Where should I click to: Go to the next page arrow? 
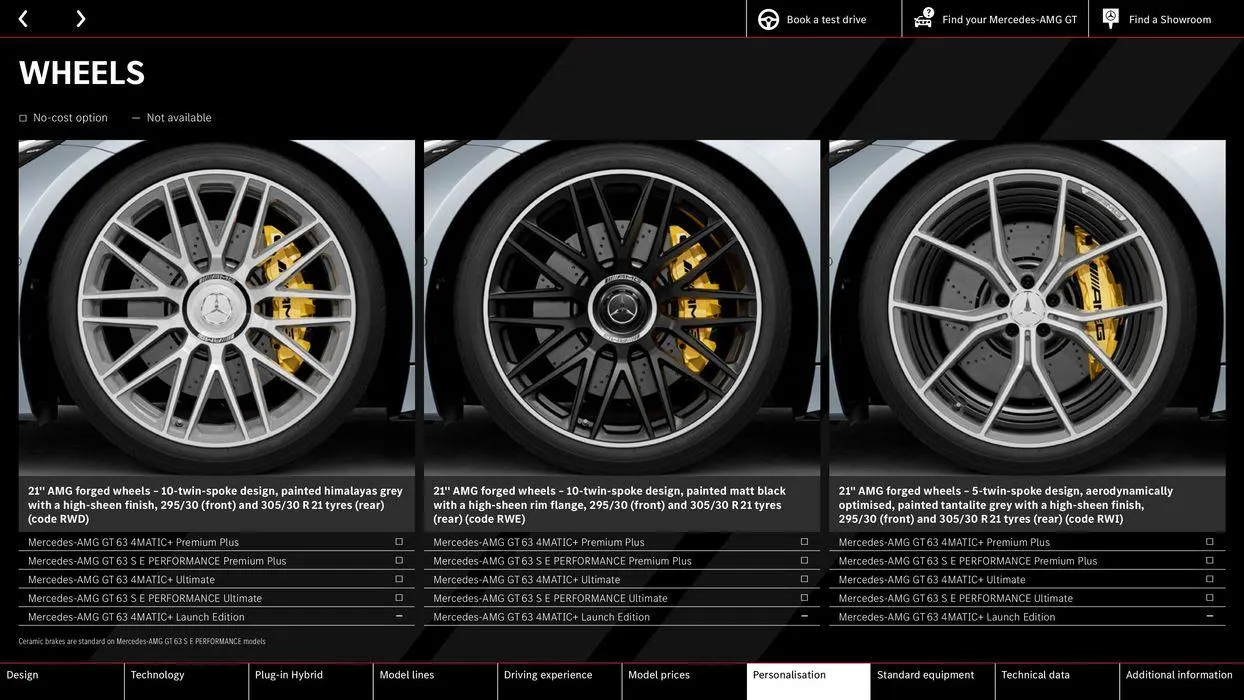pyautogui.click(x=80, y=18)
